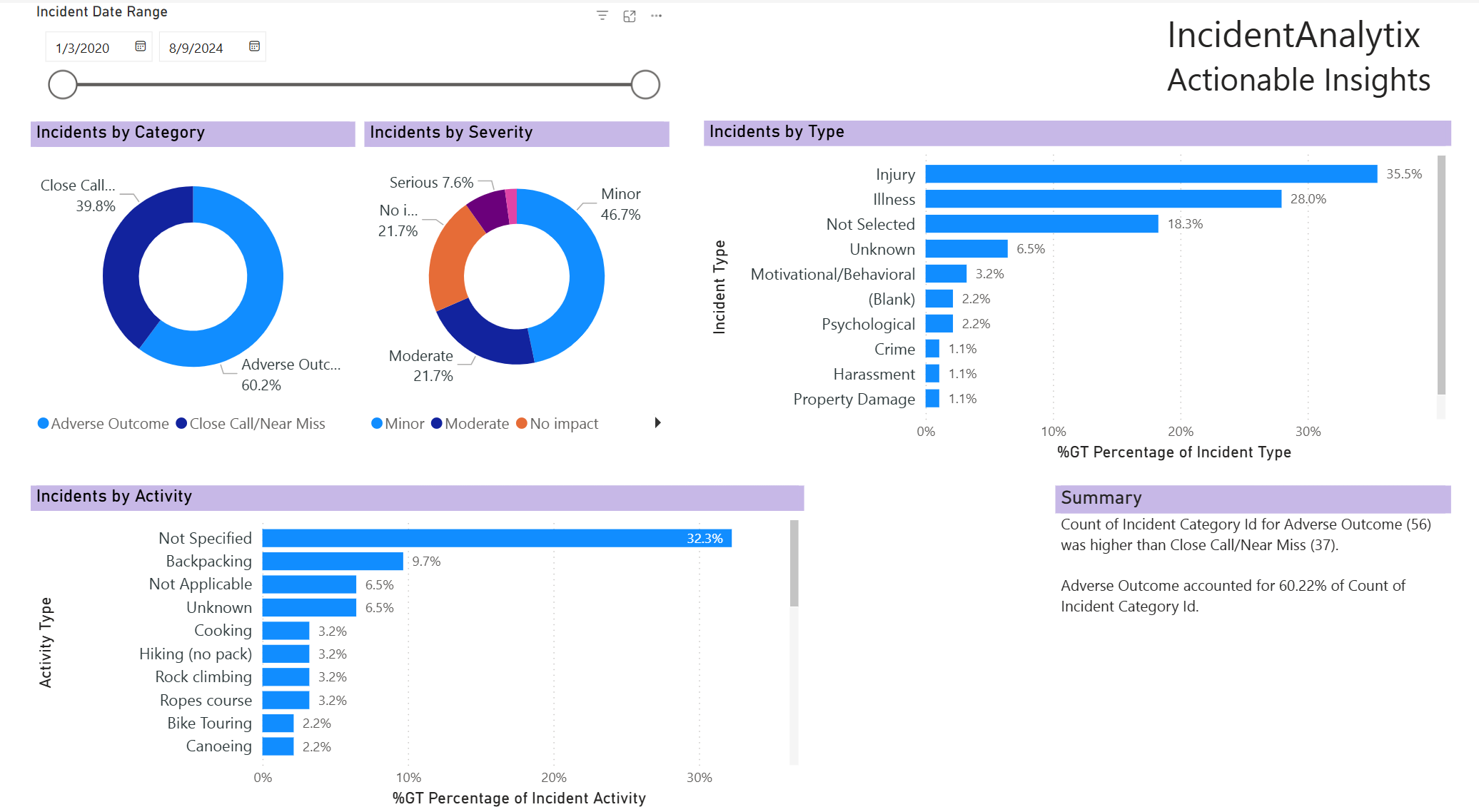Screen dimensions: 1479x812
Task: Click the '%GT Percentage of Incident Type' axis title
Action: point(1174,452)
